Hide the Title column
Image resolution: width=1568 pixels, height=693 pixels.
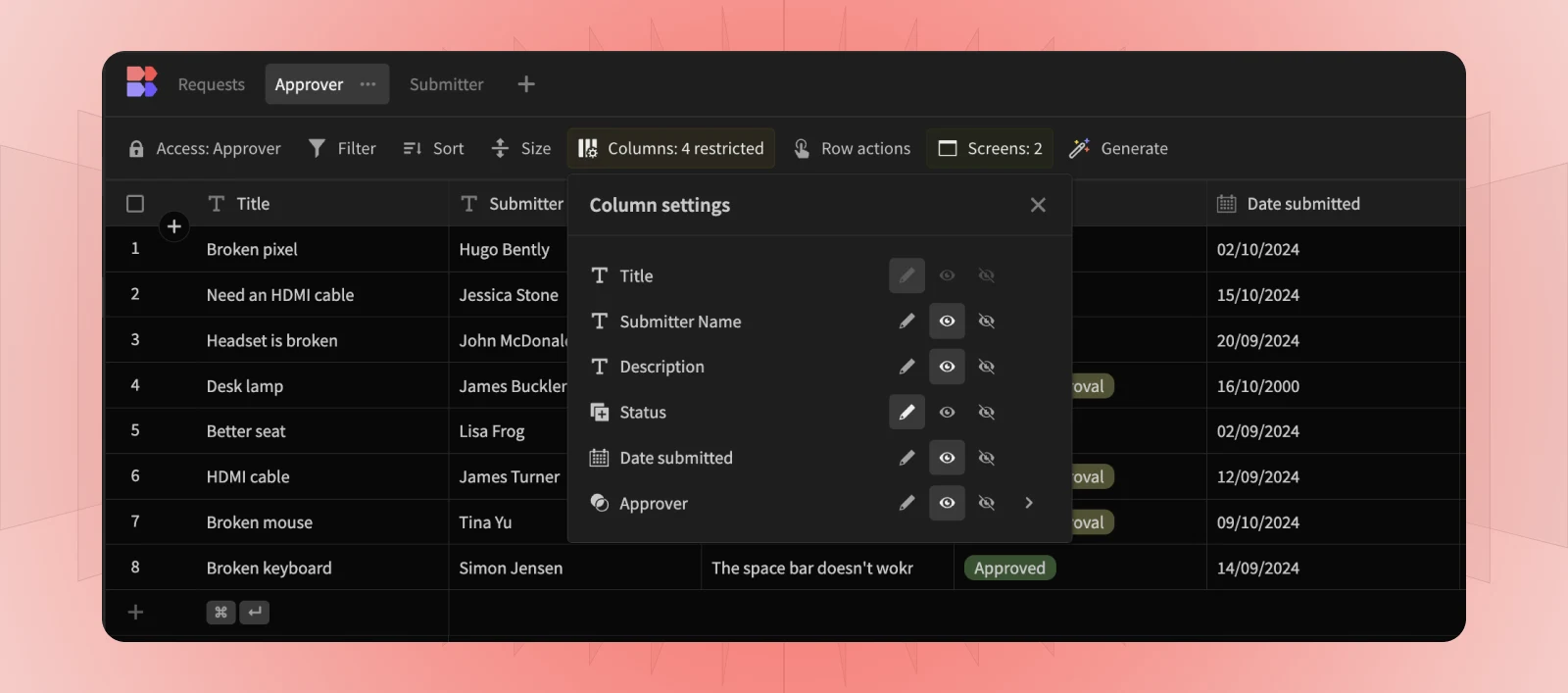pos(987,275)
